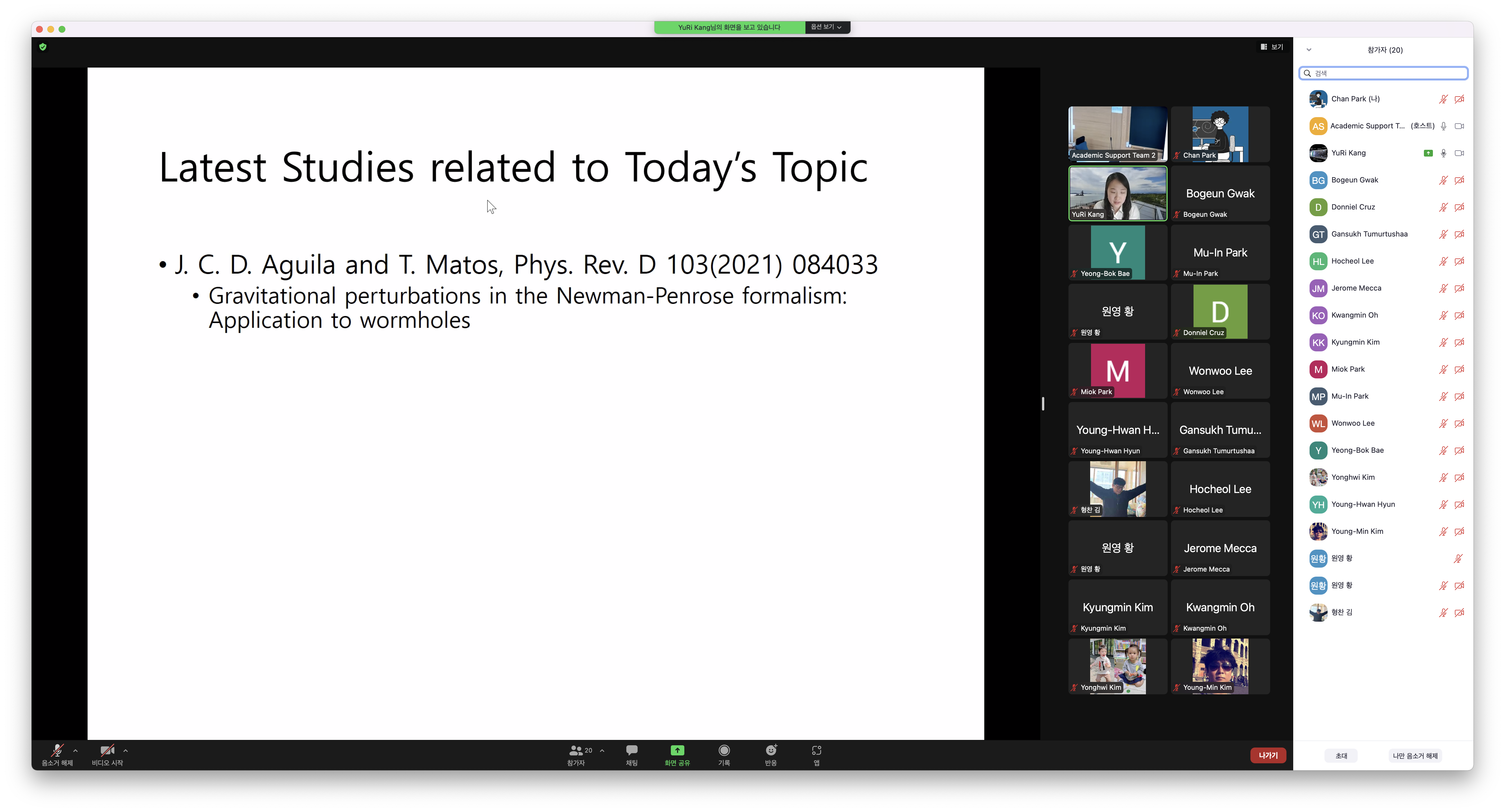Click YuRi Kang's green sharing indicator icon
Image resolution: width=1505 pixels, height=812 pixels.
1428,153
